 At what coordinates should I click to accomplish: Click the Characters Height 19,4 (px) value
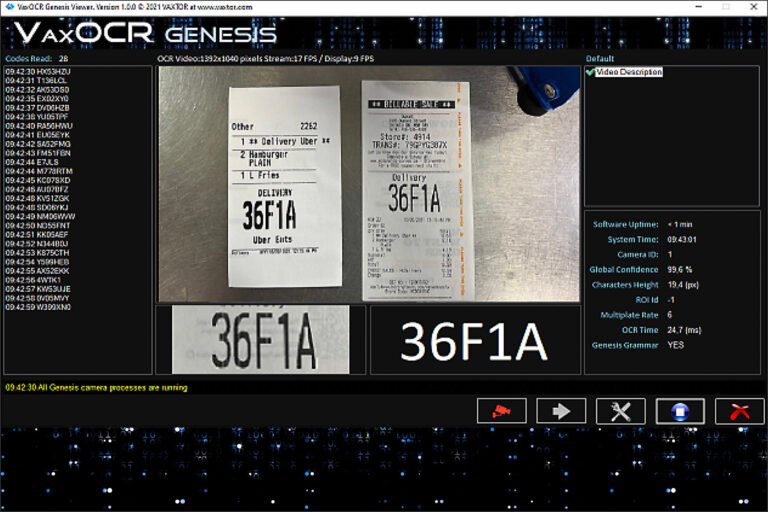tap(683, 285)
